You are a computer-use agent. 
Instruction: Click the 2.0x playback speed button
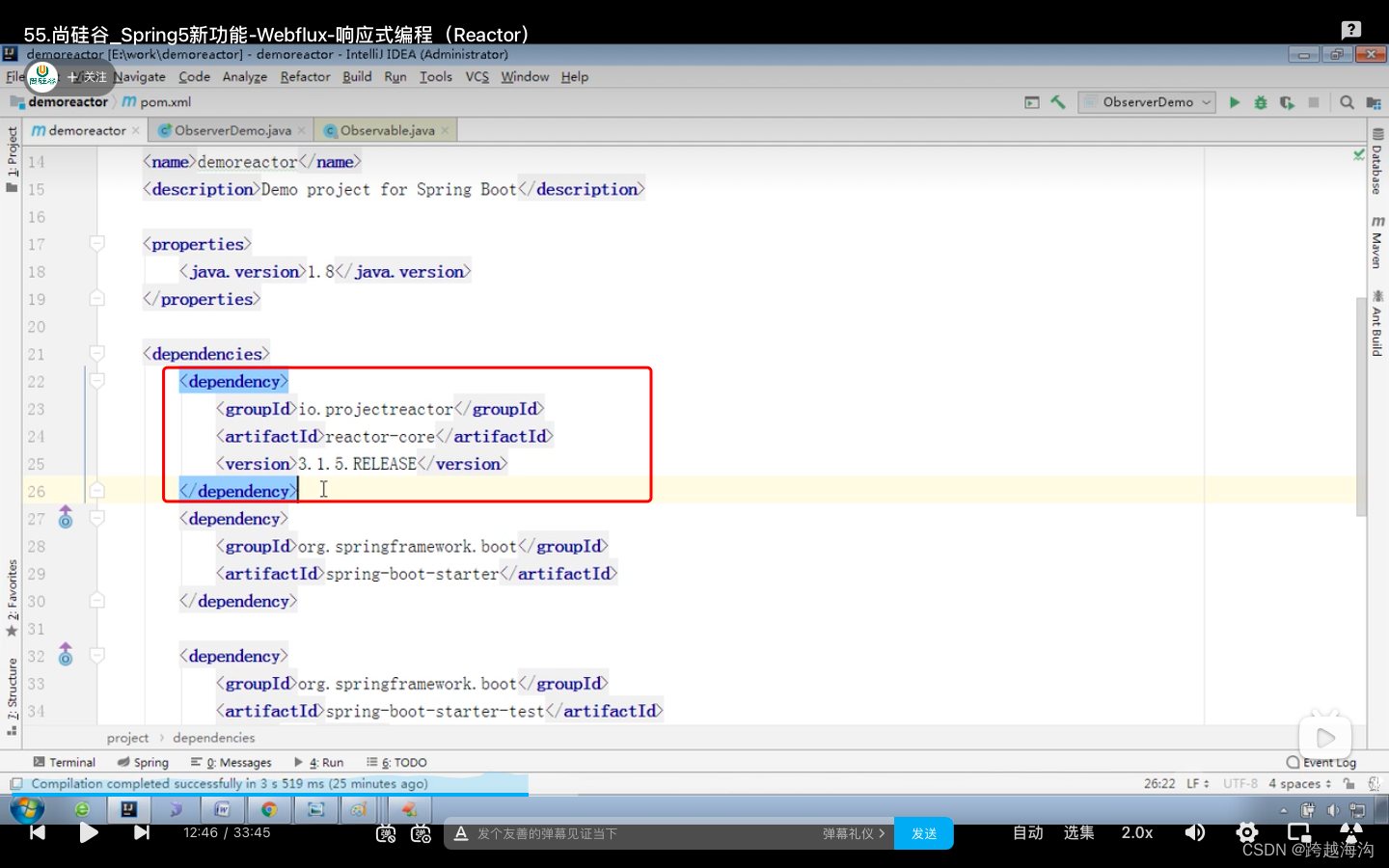(1137, 832)
